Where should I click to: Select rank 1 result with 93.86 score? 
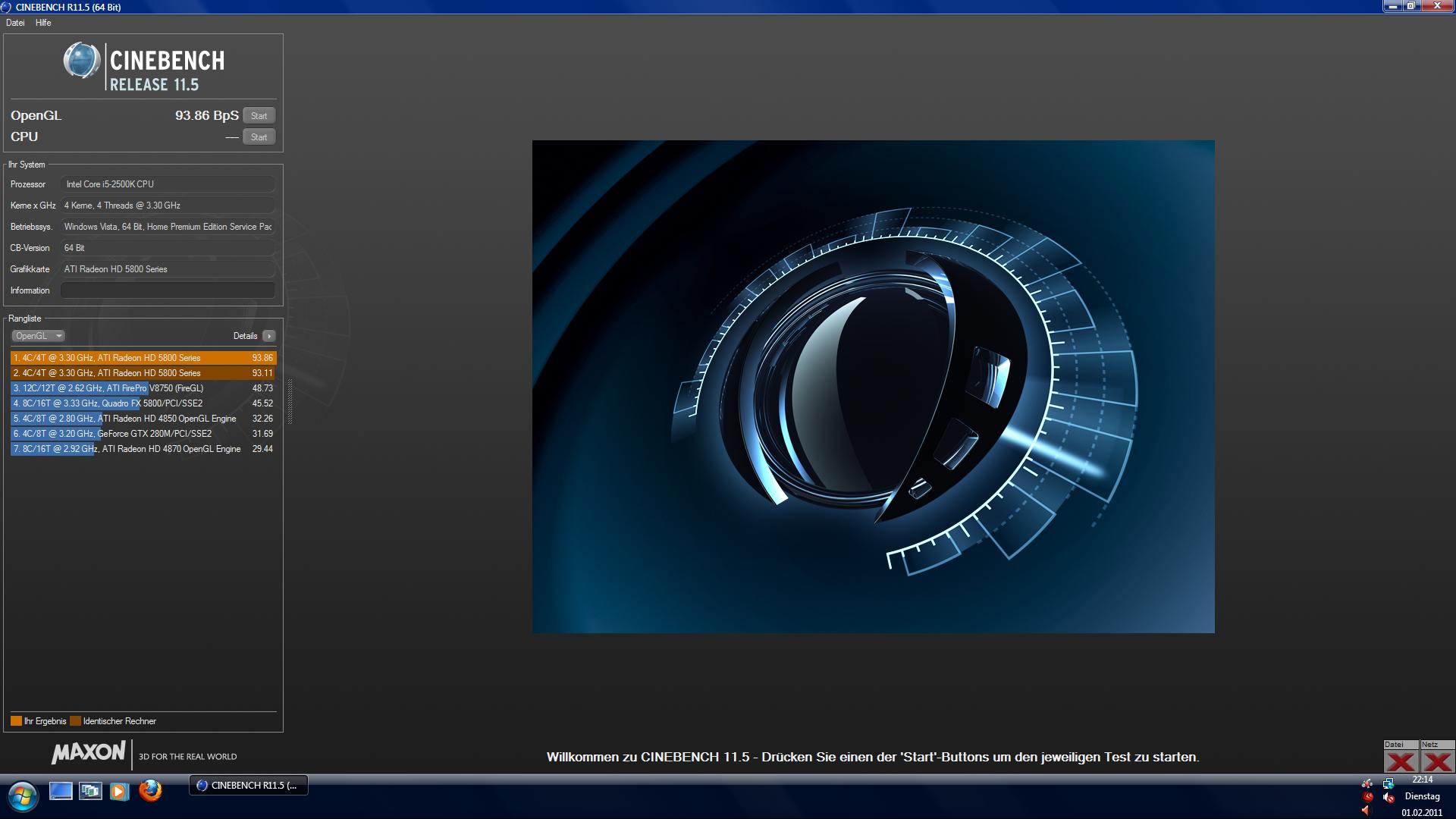[143, 358]
